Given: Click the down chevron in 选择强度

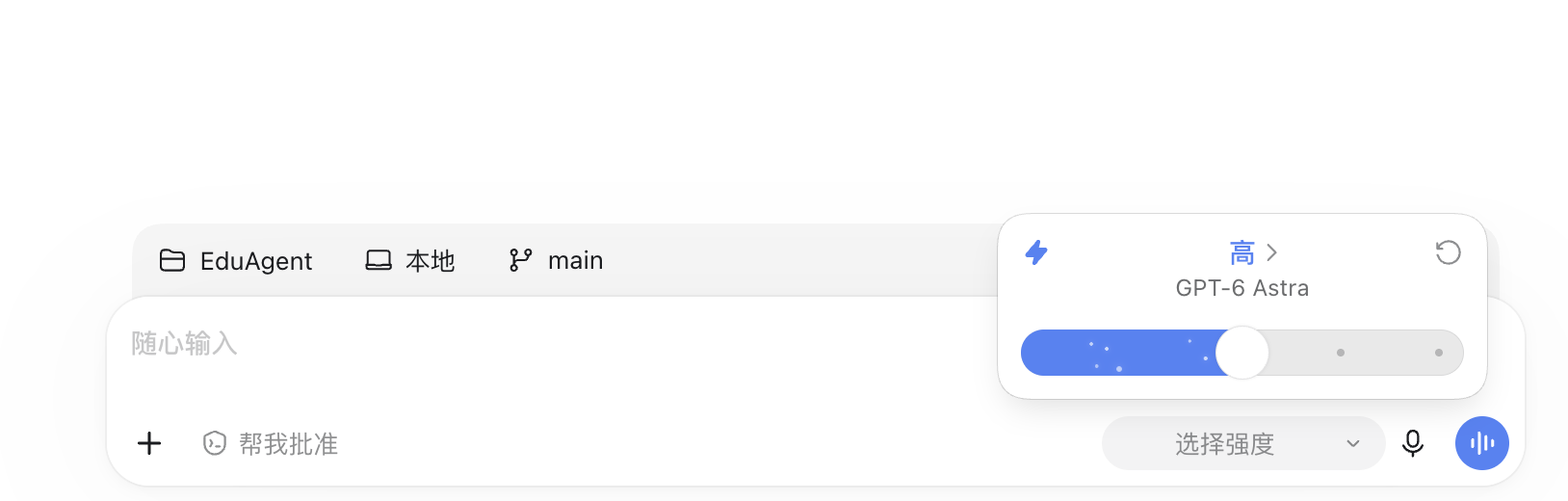Looking at the screenshot, I should [x=1353, y=444].
